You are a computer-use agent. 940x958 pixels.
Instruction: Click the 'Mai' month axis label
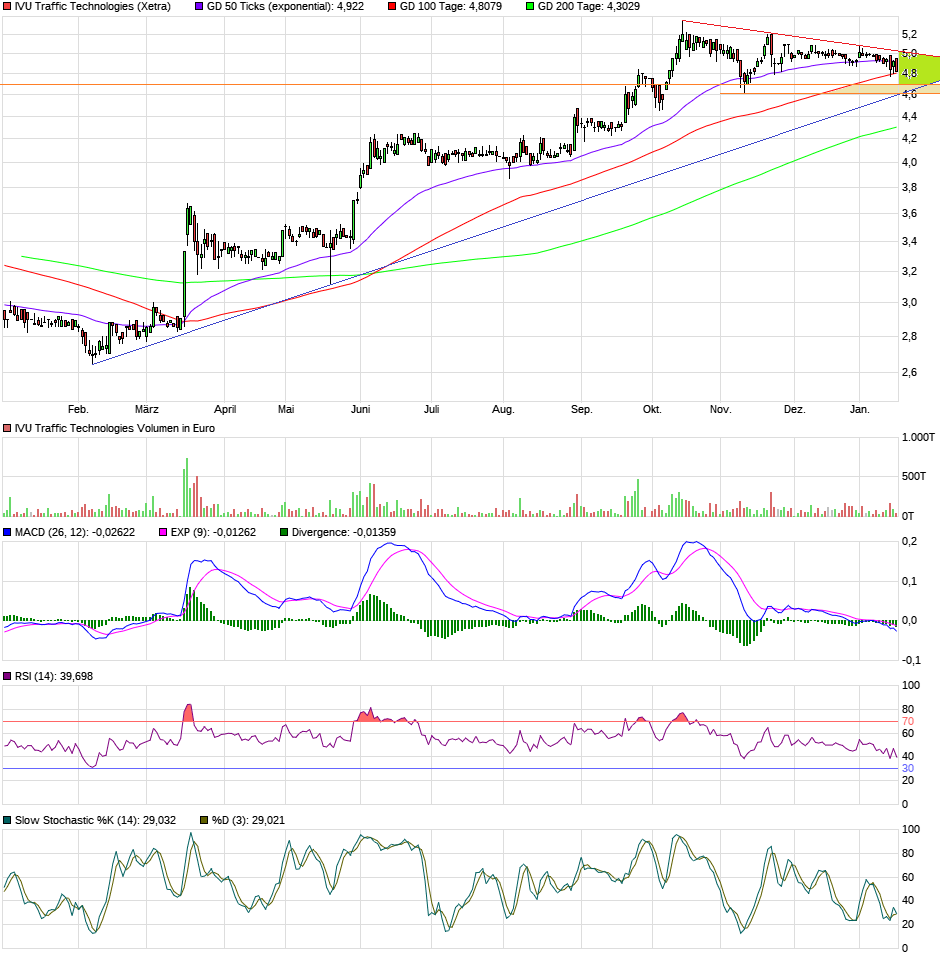pyautogui.click(x=286, y=409)
